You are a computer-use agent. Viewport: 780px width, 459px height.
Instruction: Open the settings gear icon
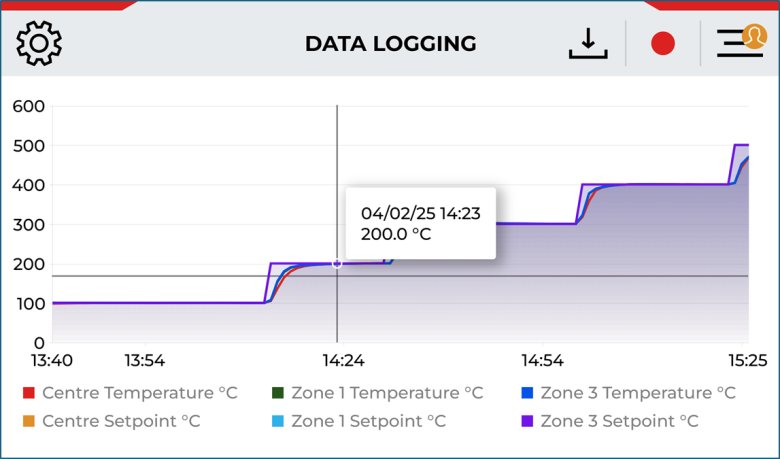40,43
